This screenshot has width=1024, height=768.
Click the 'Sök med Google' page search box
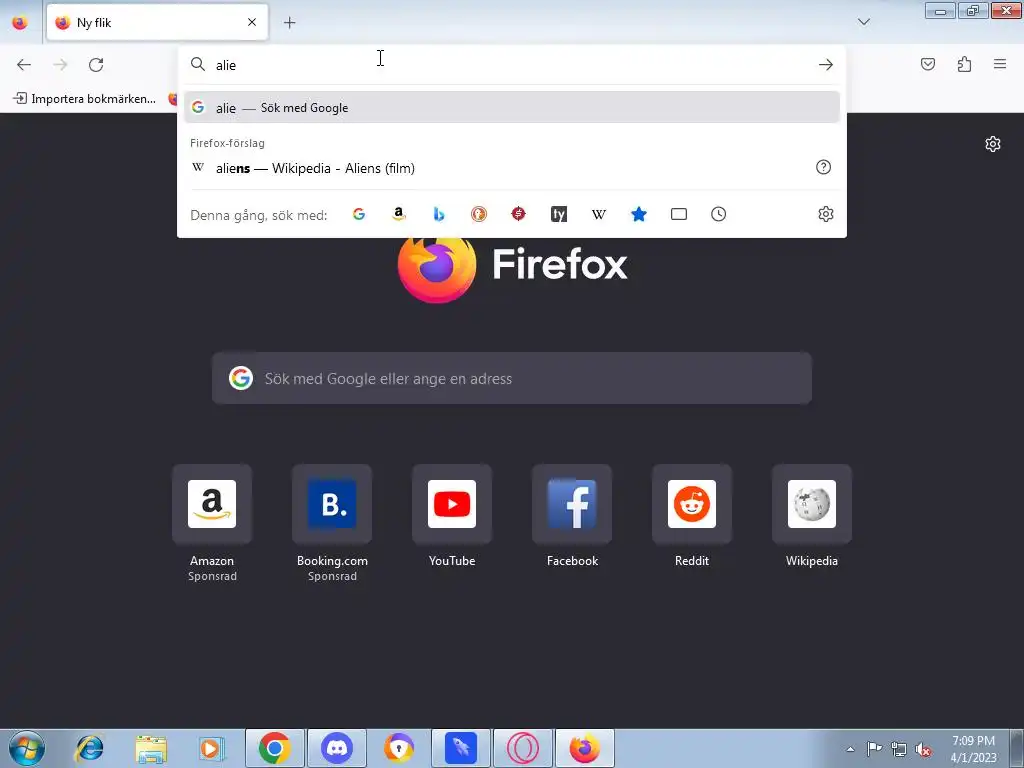click(x=512, y=378)
